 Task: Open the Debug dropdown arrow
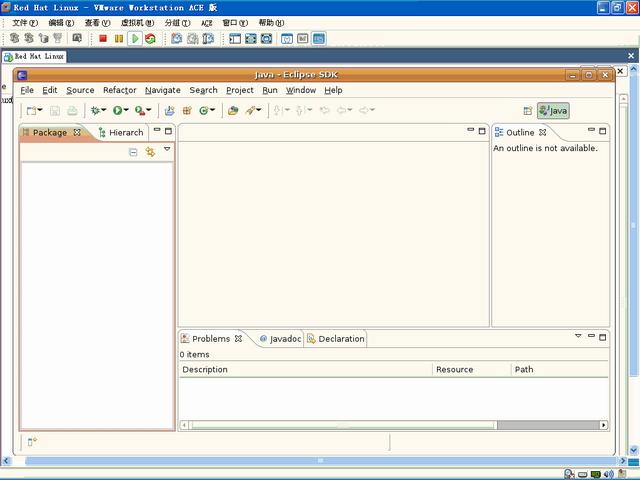[103, 110]
